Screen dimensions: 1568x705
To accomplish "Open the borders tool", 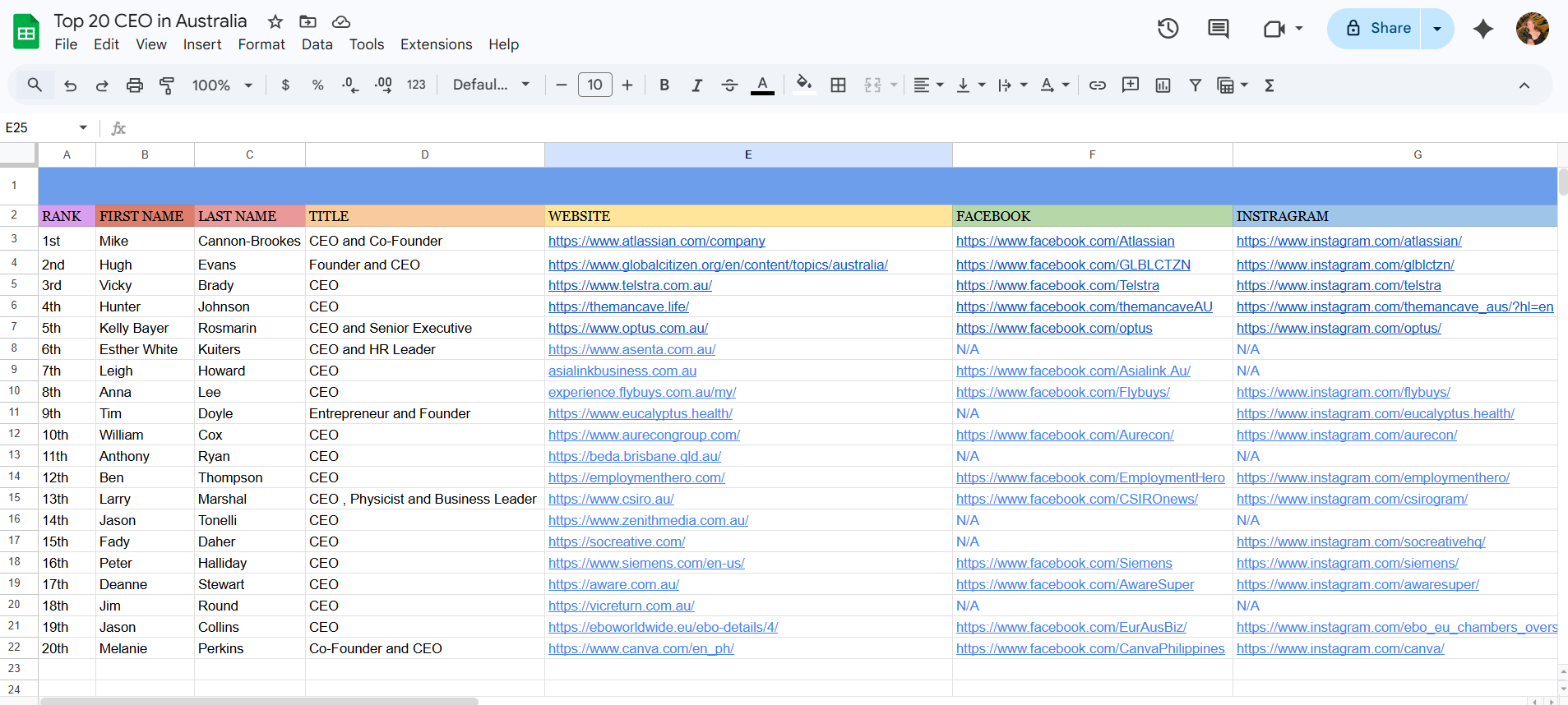I will tap(838, 85).
